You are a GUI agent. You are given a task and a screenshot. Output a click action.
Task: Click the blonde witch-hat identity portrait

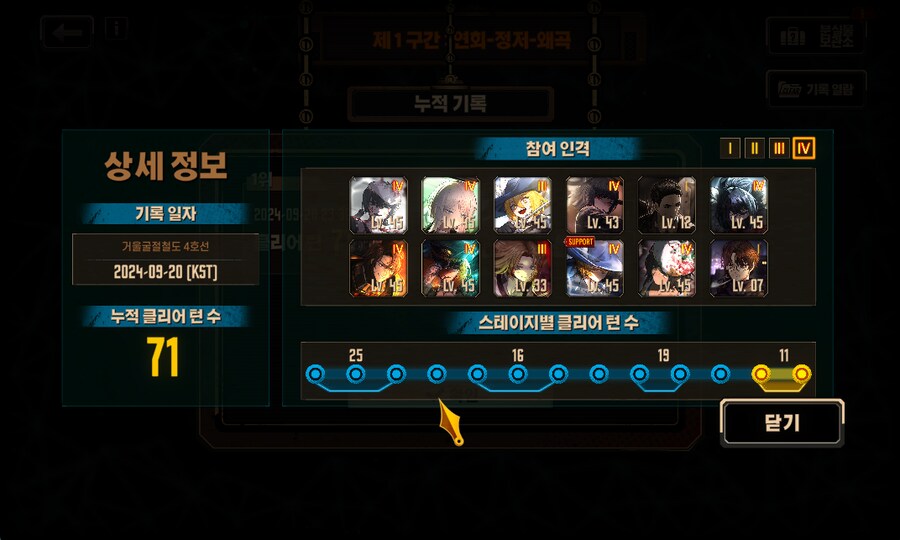[522, 205]
